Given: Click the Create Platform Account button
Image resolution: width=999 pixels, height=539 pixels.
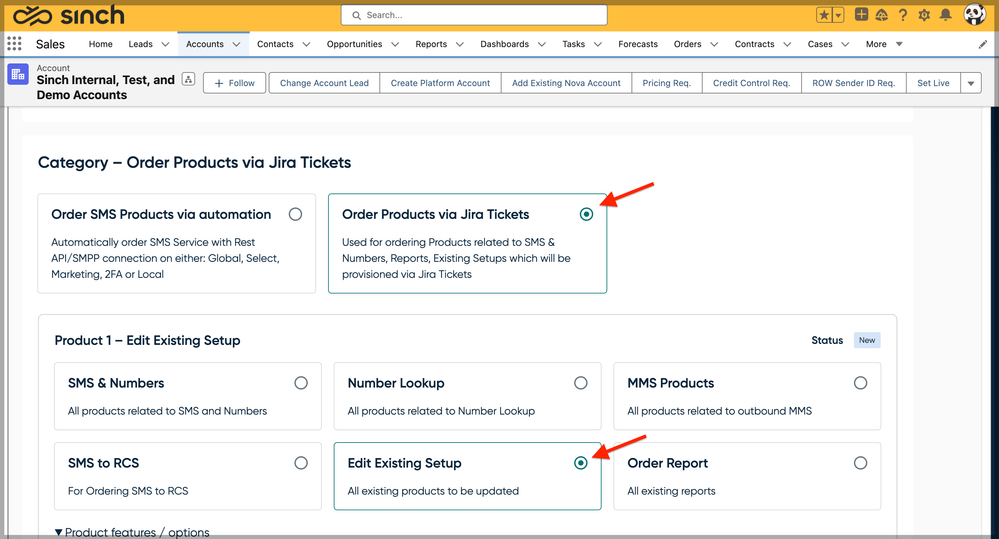Looking at the screenshot, I should coord(440,83).
